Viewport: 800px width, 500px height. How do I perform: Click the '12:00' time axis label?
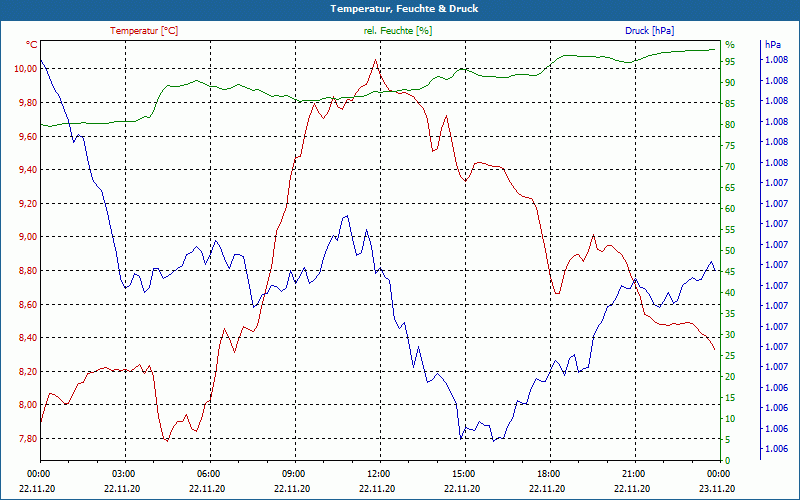[379, 474]
